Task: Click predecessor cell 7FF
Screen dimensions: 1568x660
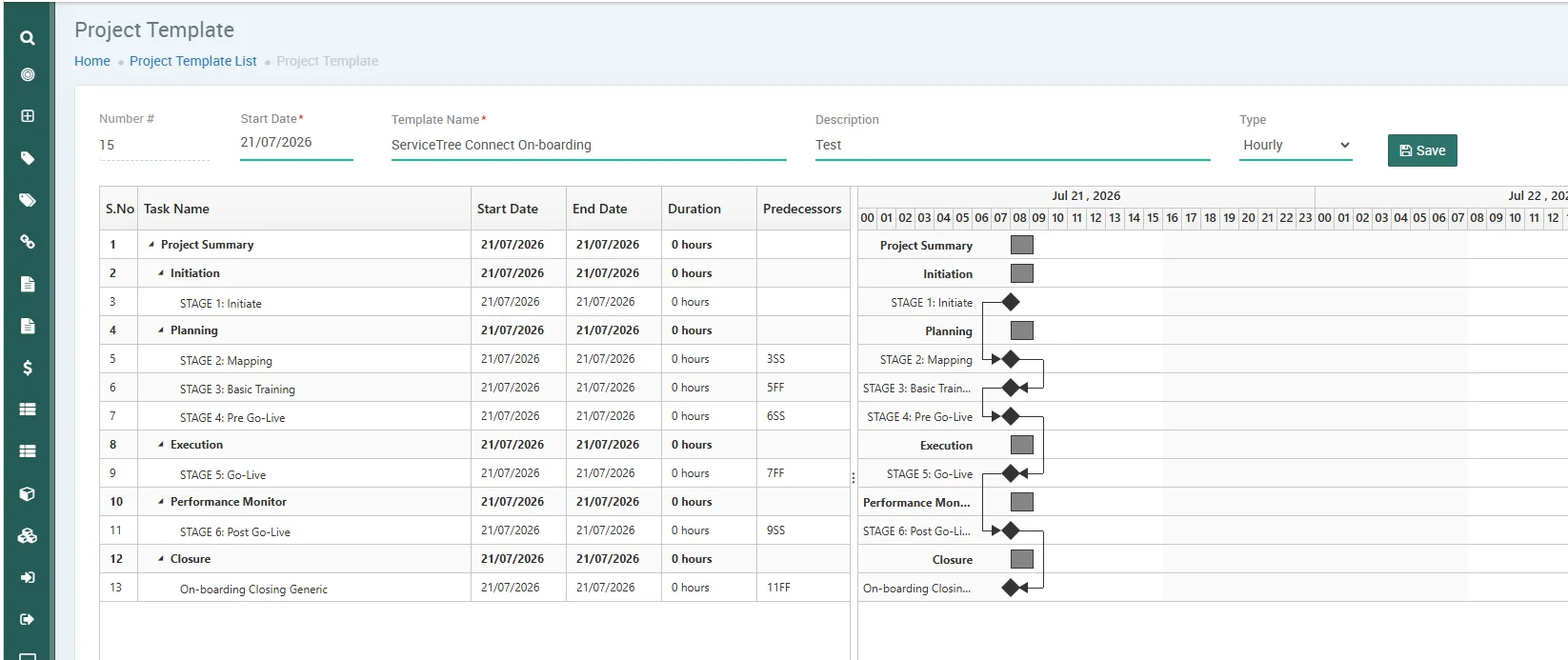Action: [x=803, y=473]
